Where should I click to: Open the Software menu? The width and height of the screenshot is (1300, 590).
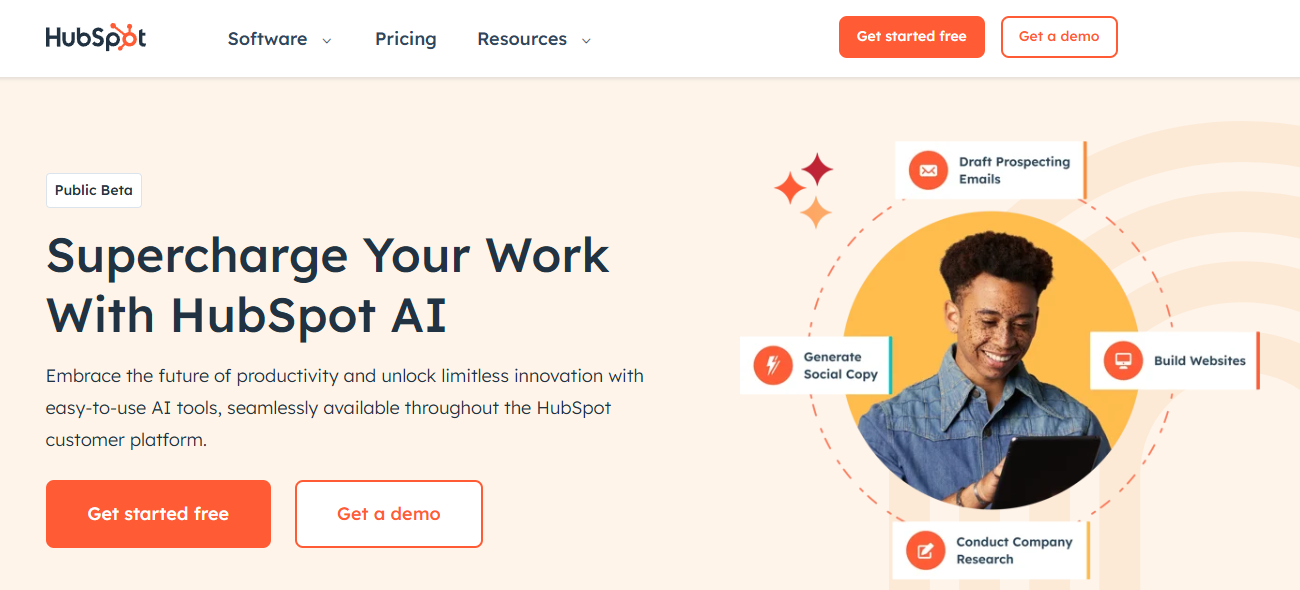click(267, 39)
